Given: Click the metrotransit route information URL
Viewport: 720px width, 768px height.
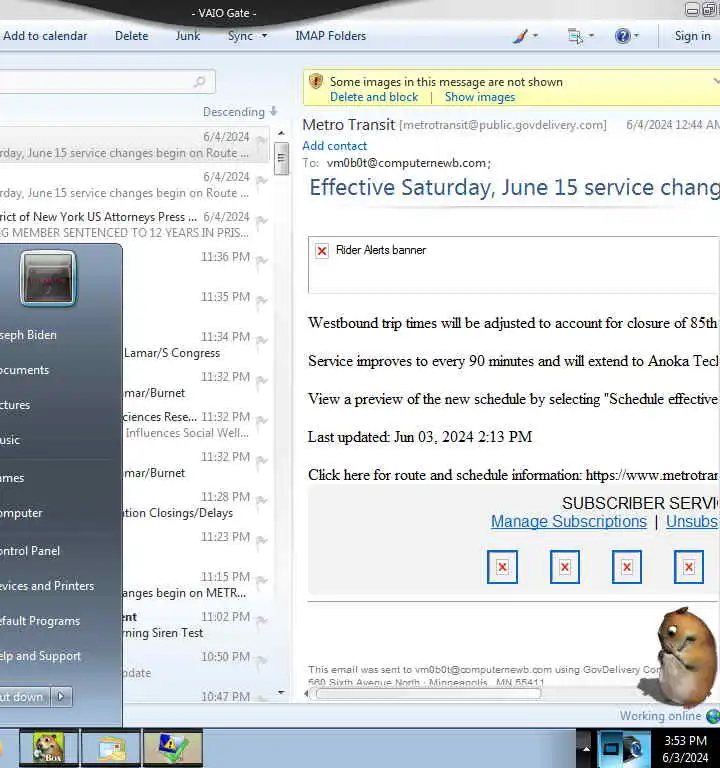Looking at the screenshot, I should (x=652, y=475).
